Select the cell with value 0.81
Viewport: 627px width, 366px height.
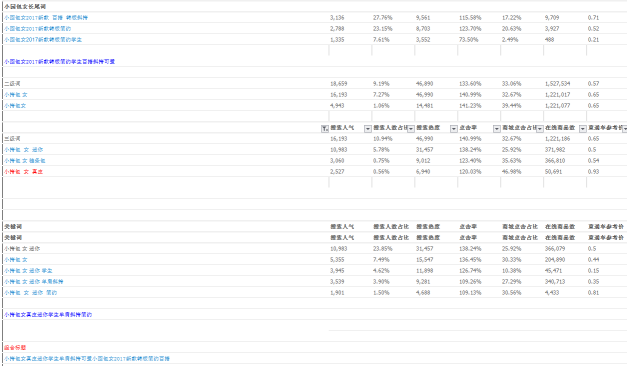tap(593, 292)
